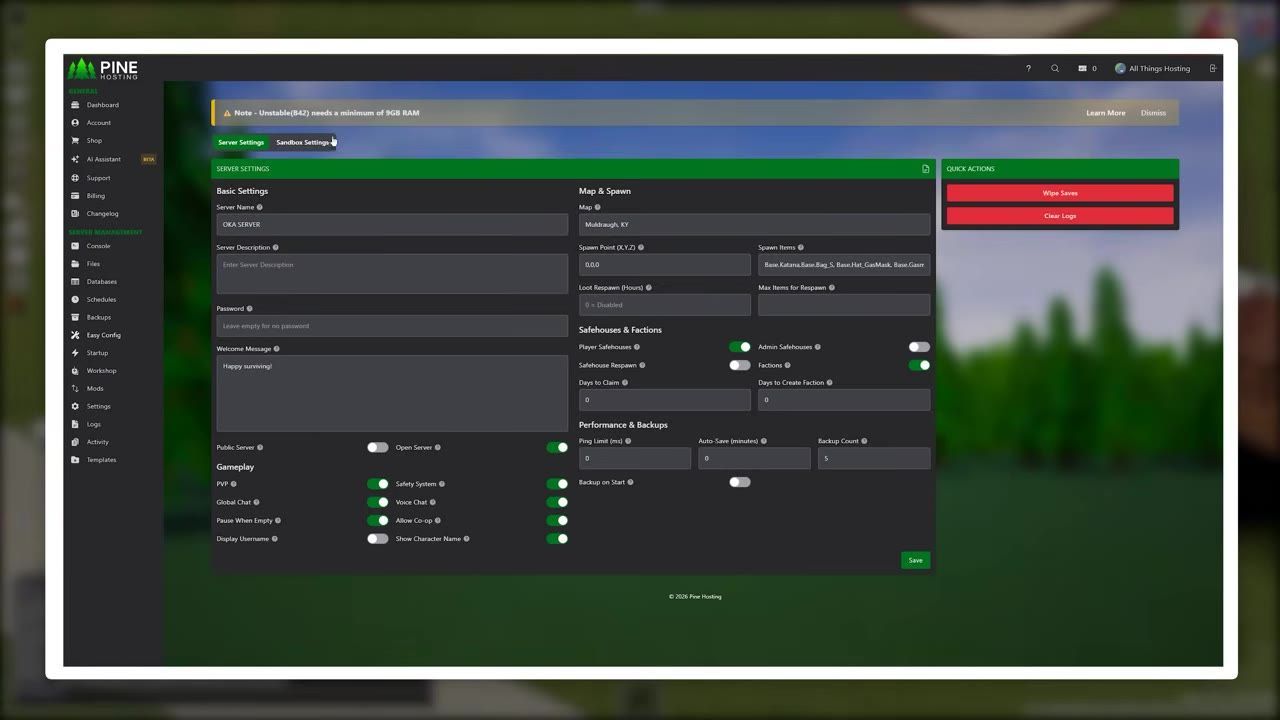Enable the Display Username toggle
Image resolution: width=1280 pixels, height=720 pixels.
pyautogui.click(x=377, y=539)
